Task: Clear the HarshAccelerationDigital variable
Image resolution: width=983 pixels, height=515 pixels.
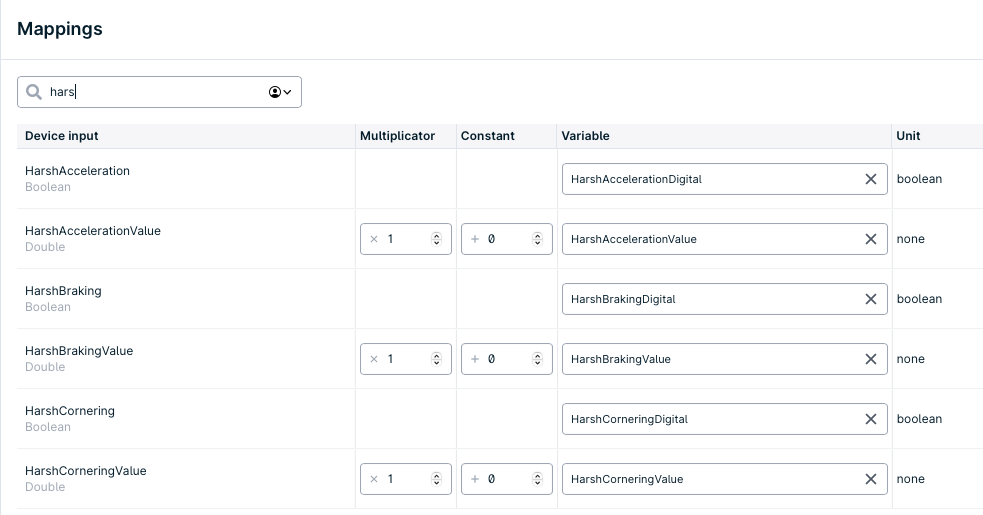Action: (871, 179)
